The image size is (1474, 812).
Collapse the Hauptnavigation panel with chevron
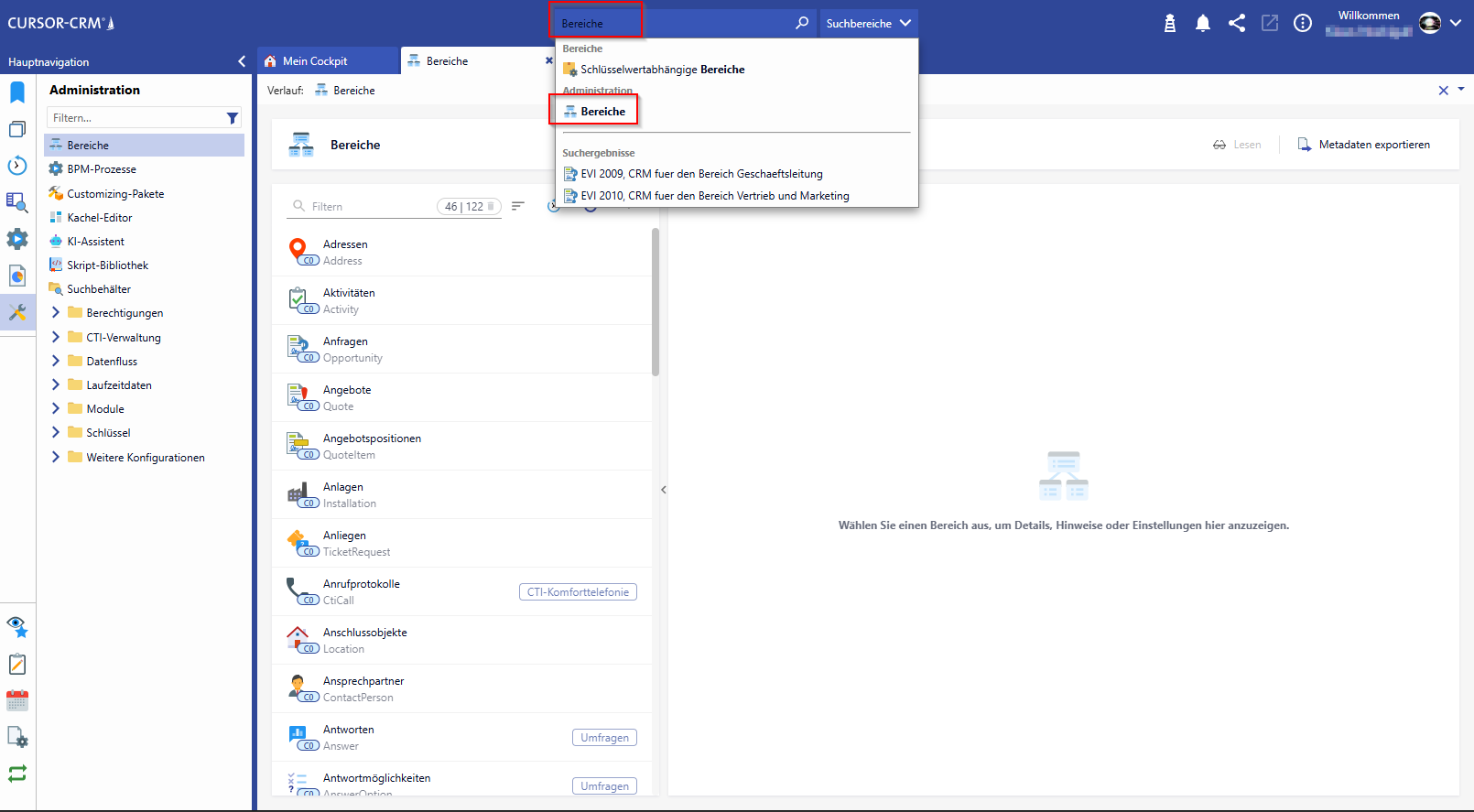[242, 61]
